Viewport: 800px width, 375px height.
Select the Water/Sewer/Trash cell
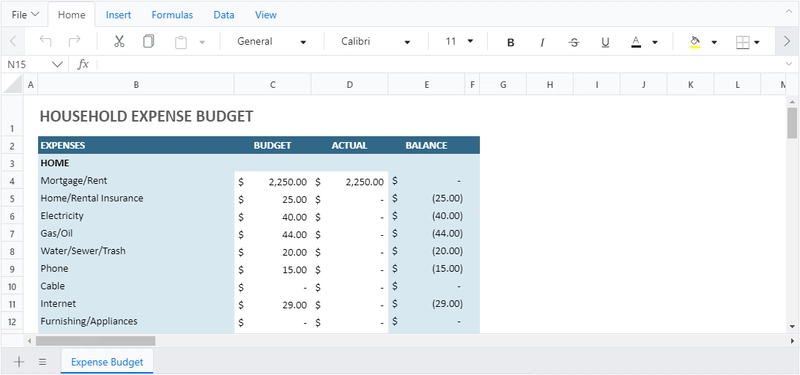pyautogui.click(x=136, y=251)
